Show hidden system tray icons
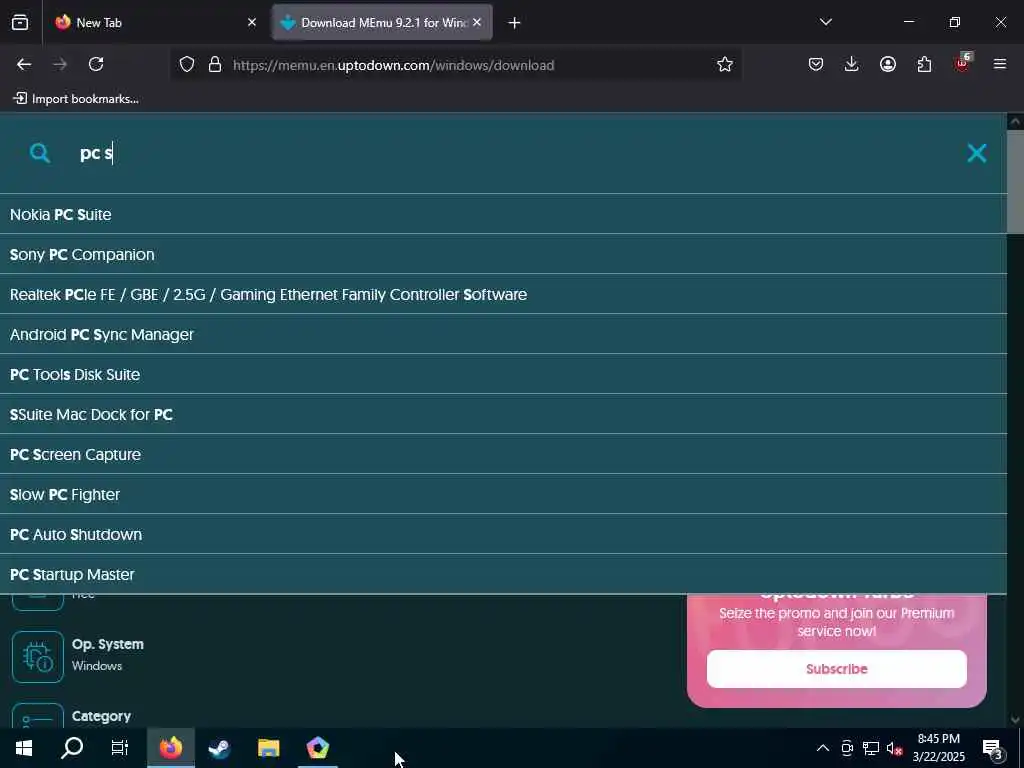Screen dimensions: 1024x768 pos(823,748)
